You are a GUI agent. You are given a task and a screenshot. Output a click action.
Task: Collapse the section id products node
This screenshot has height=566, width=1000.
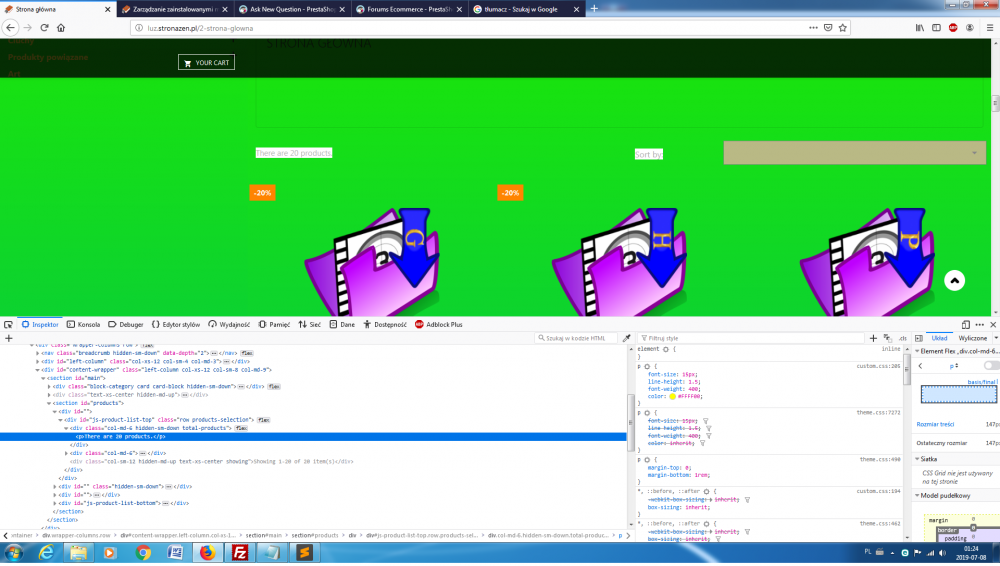(49, 403)
